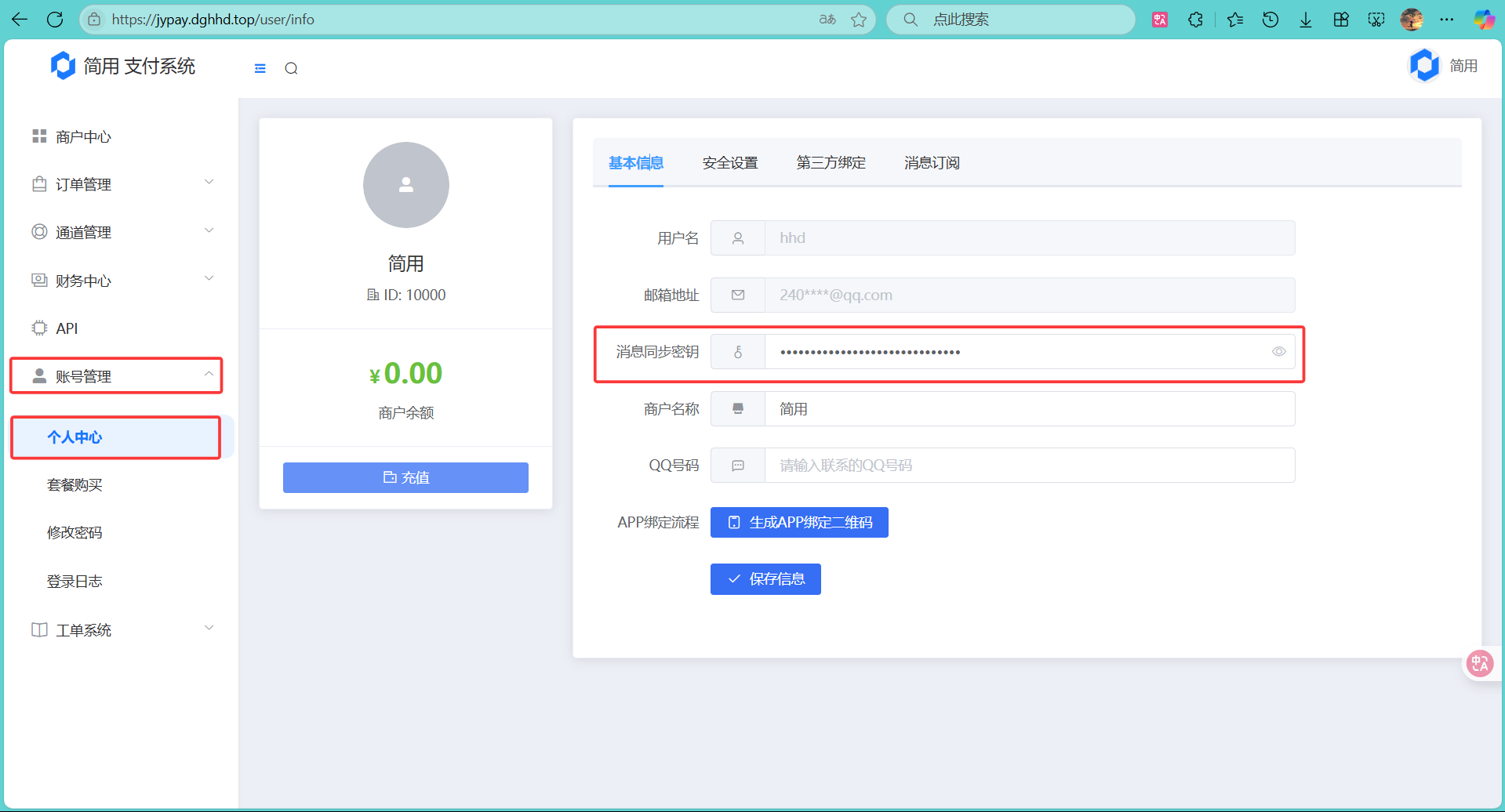Click the QQ号码 input field

click(x=1029, y=466)
